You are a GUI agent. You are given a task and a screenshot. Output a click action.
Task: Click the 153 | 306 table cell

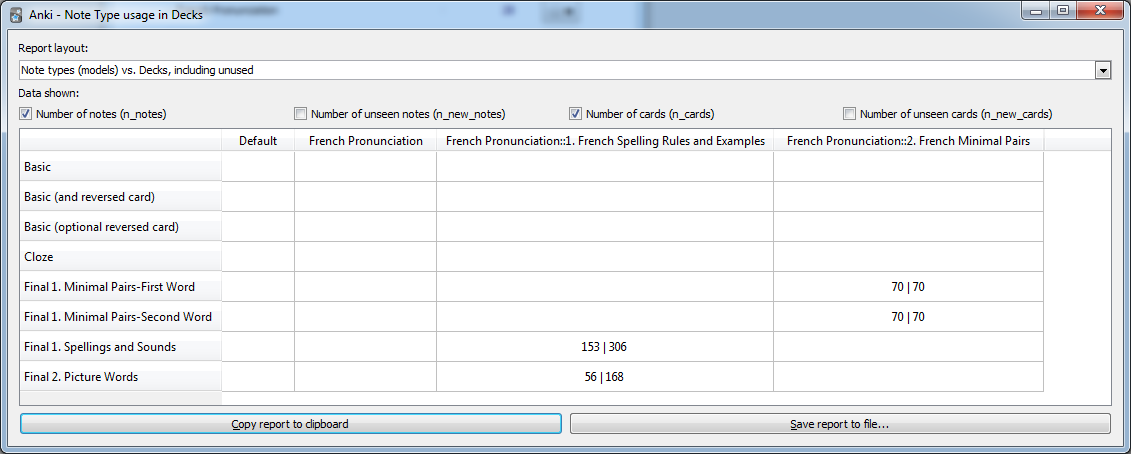[605, 347]
